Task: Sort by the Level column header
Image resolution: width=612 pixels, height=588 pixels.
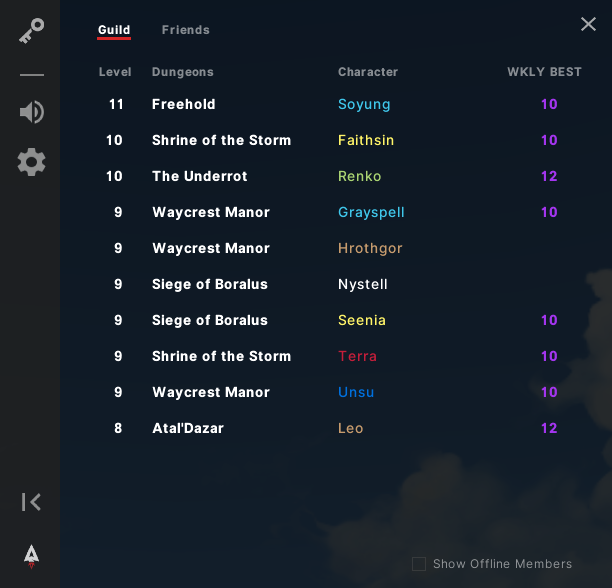Action: point(115,72)
